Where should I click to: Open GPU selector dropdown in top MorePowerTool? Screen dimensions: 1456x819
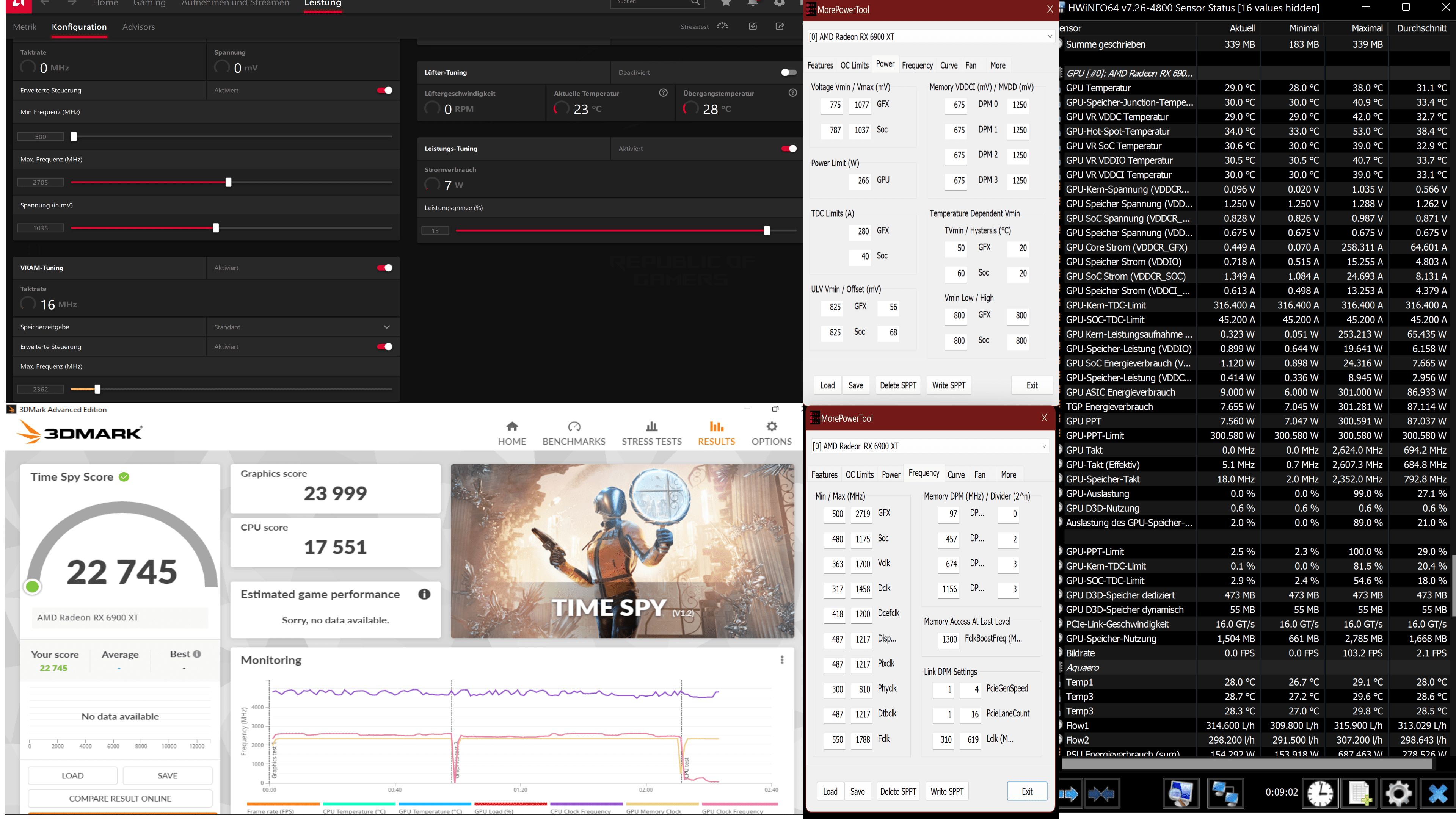tap(1049, 37)
